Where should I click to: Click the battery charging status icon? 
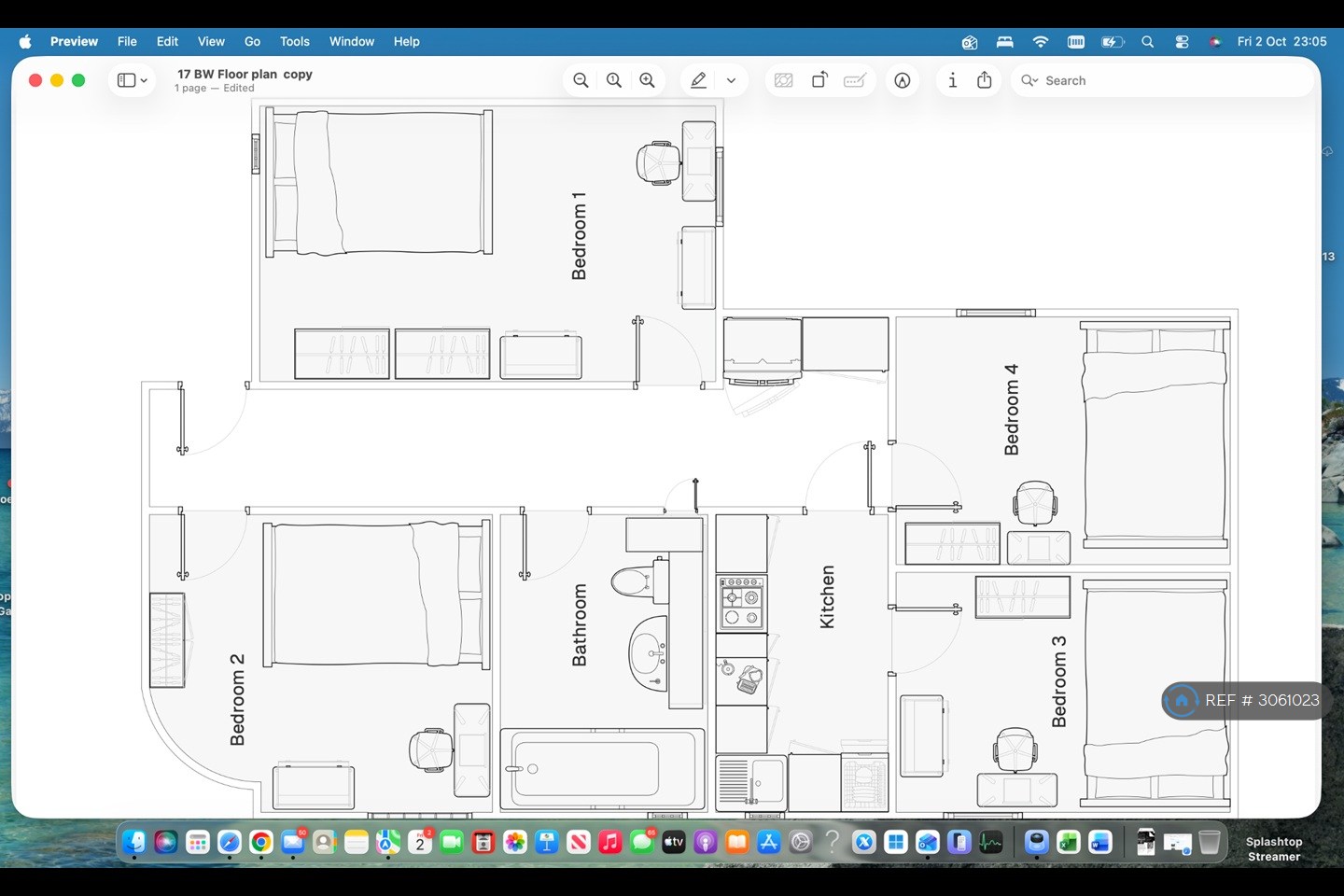tap(1113, 41)
